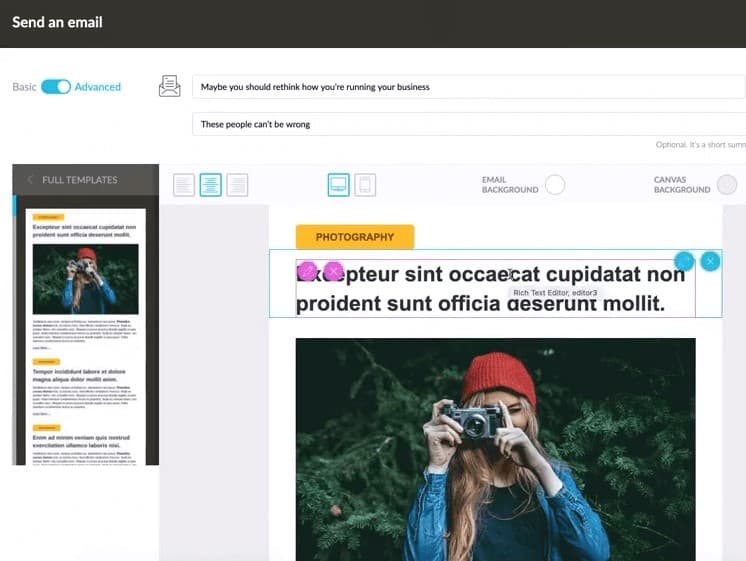Open the Email Background color picker

click(x=555, y=185)
